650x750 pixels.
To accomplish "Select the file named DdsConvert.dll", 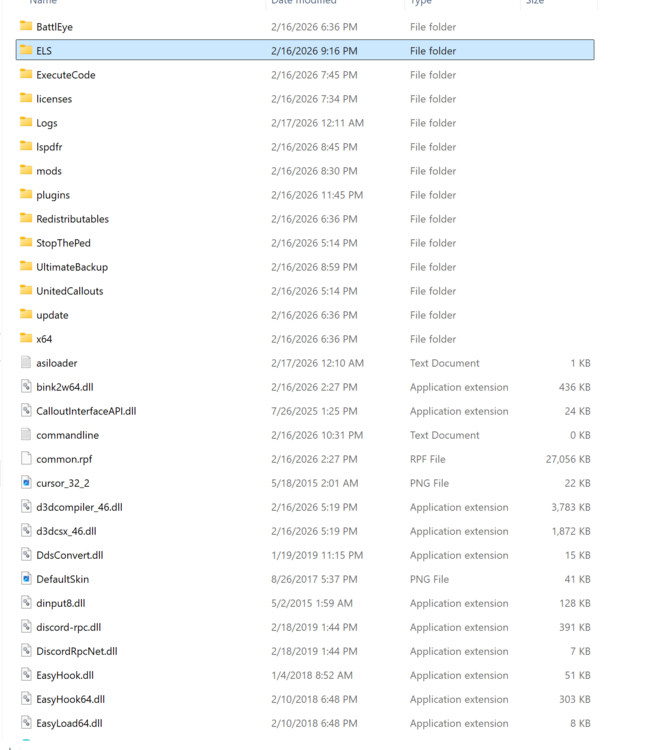I will (70, 555).
